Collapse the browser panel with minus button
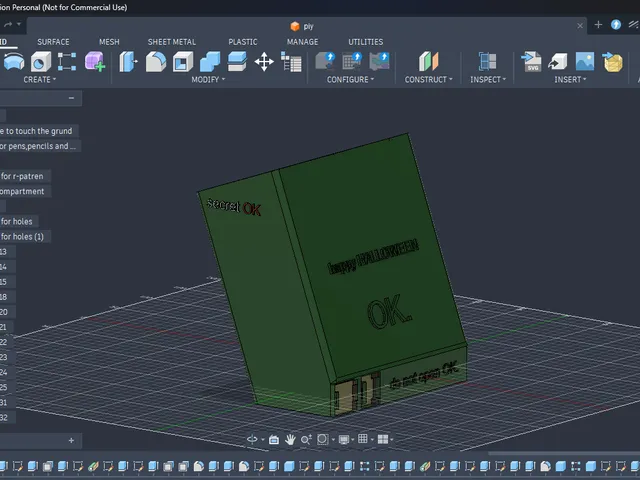 tap(71, 98)
